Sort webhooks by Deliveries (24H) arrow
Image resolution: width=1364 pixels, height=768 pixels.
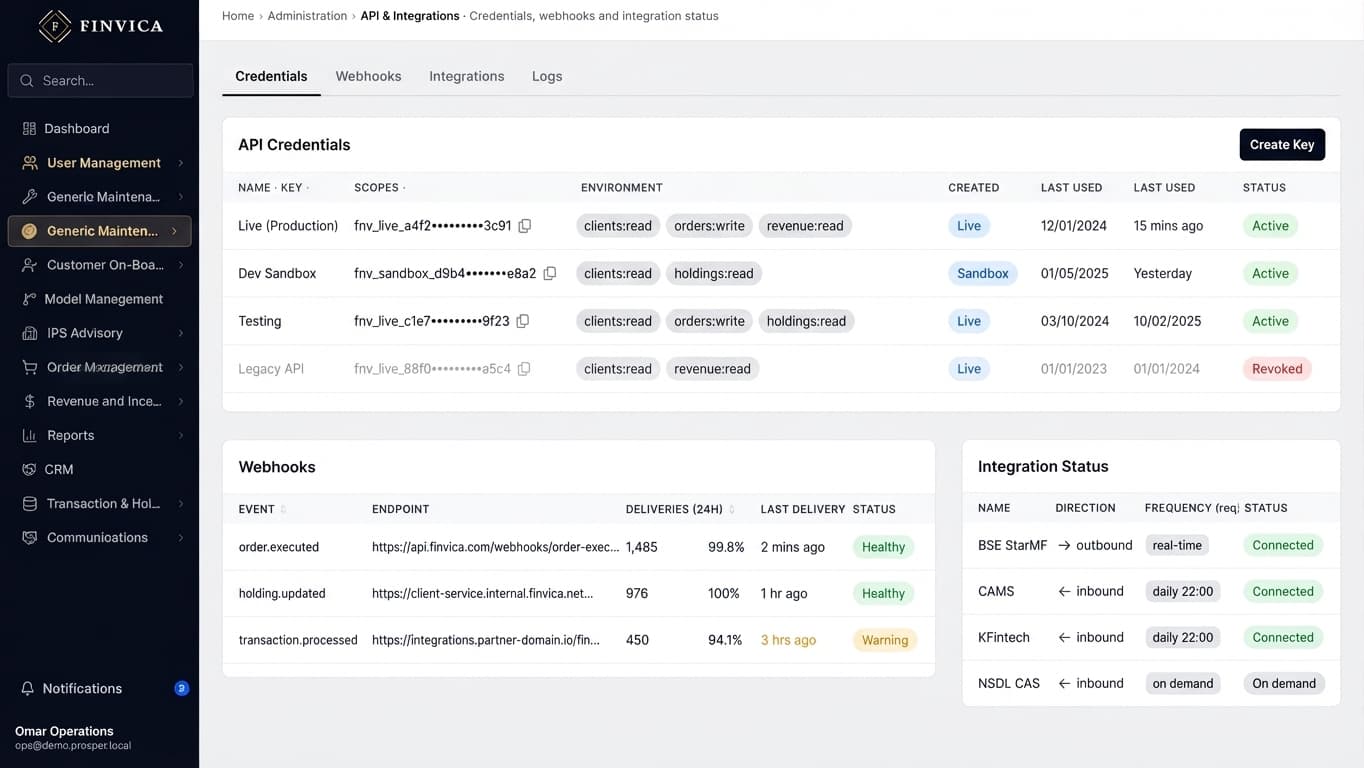tap(731, 509)
